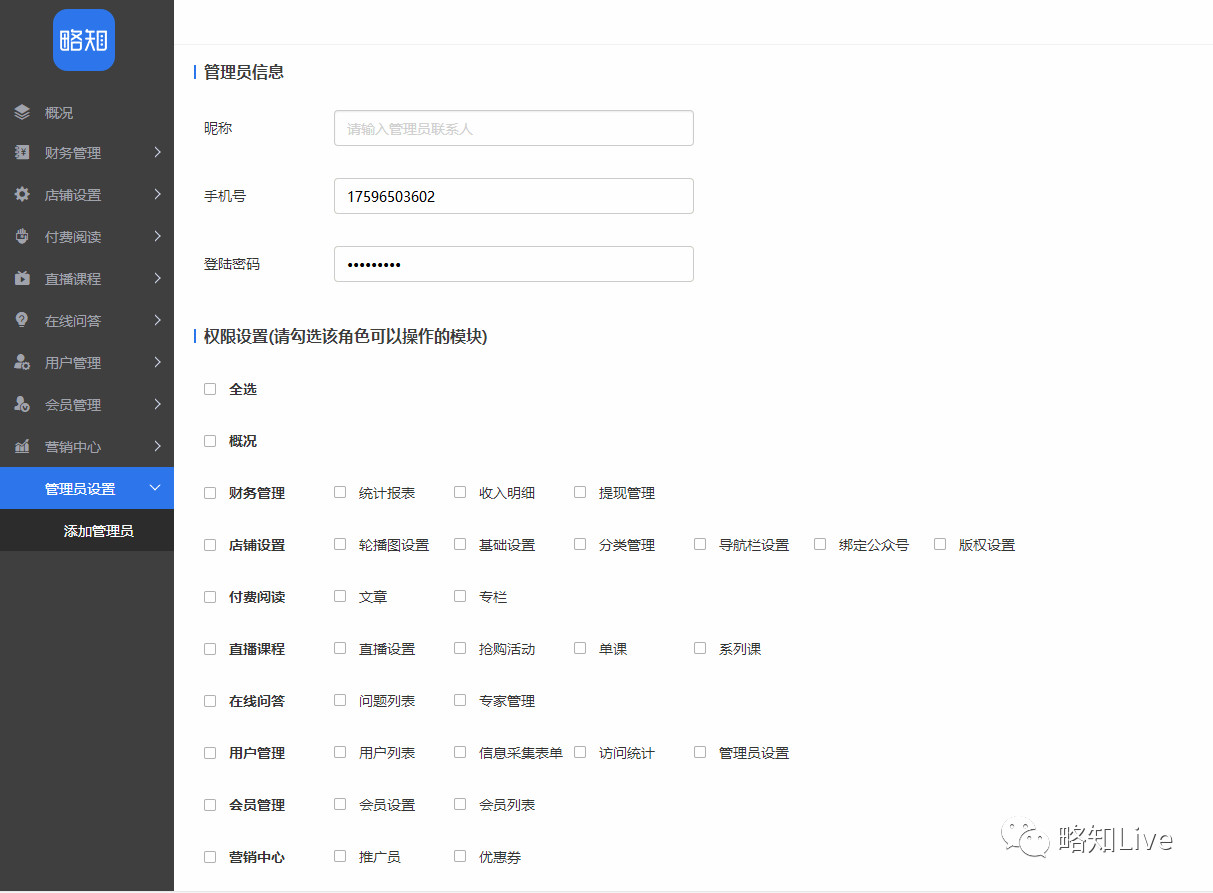The height and width of the screenshot is (893, 1213).
Task: Tick the 访问统计 checkbox
Action: pyautogui.click(x=580, y=752)
